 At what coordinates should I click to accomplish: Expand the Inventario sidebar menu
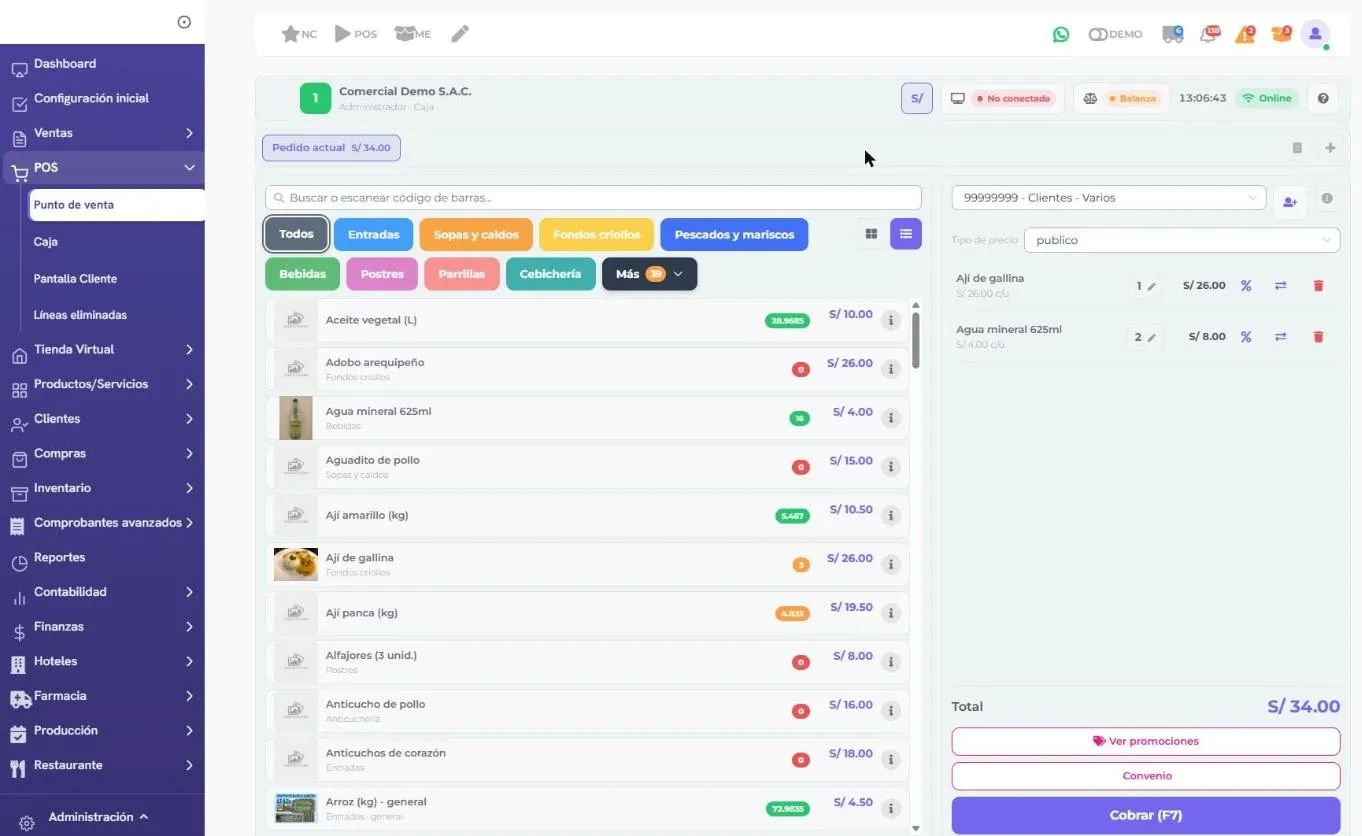click(x=102, y=488)
